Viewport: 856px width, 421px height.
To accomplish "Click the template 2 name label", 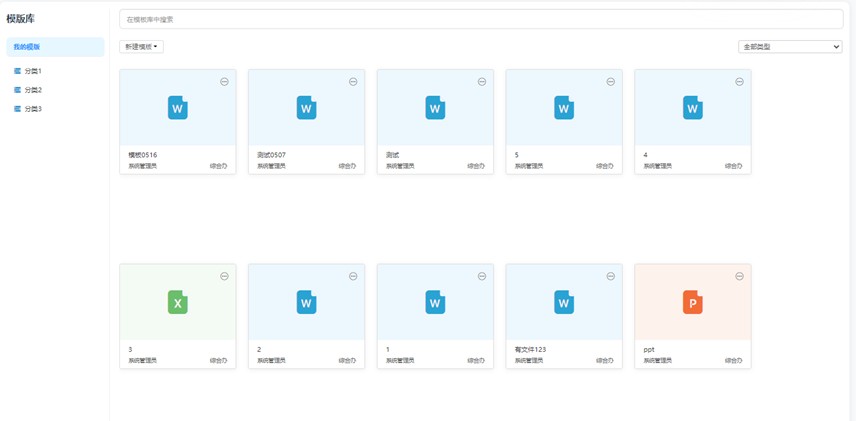I will pyautogui.click(x=260, y=350).
